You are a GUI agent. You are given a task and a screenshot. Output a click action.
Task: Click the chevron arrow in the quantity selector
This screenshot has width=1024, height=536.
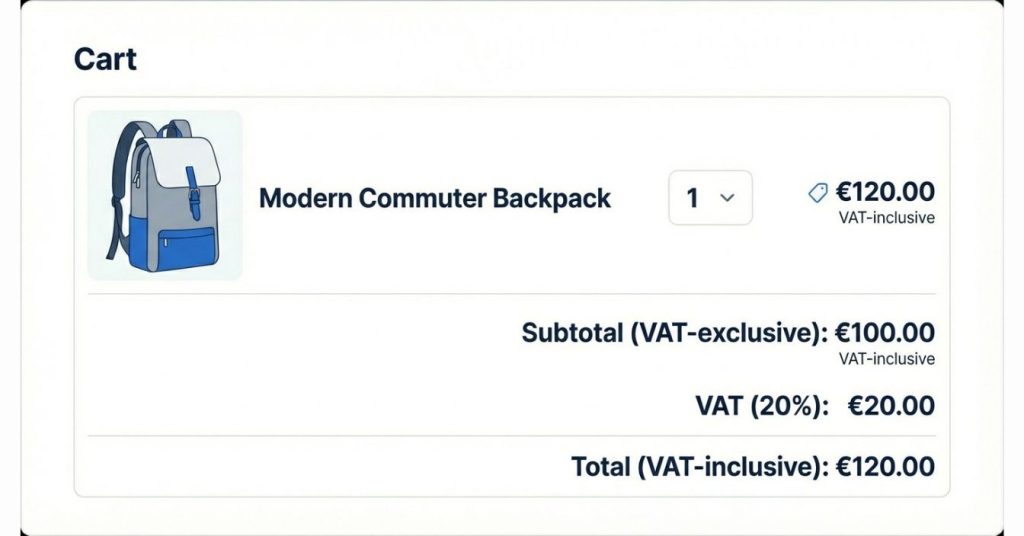pyautogui.click(x=728, y=198)
